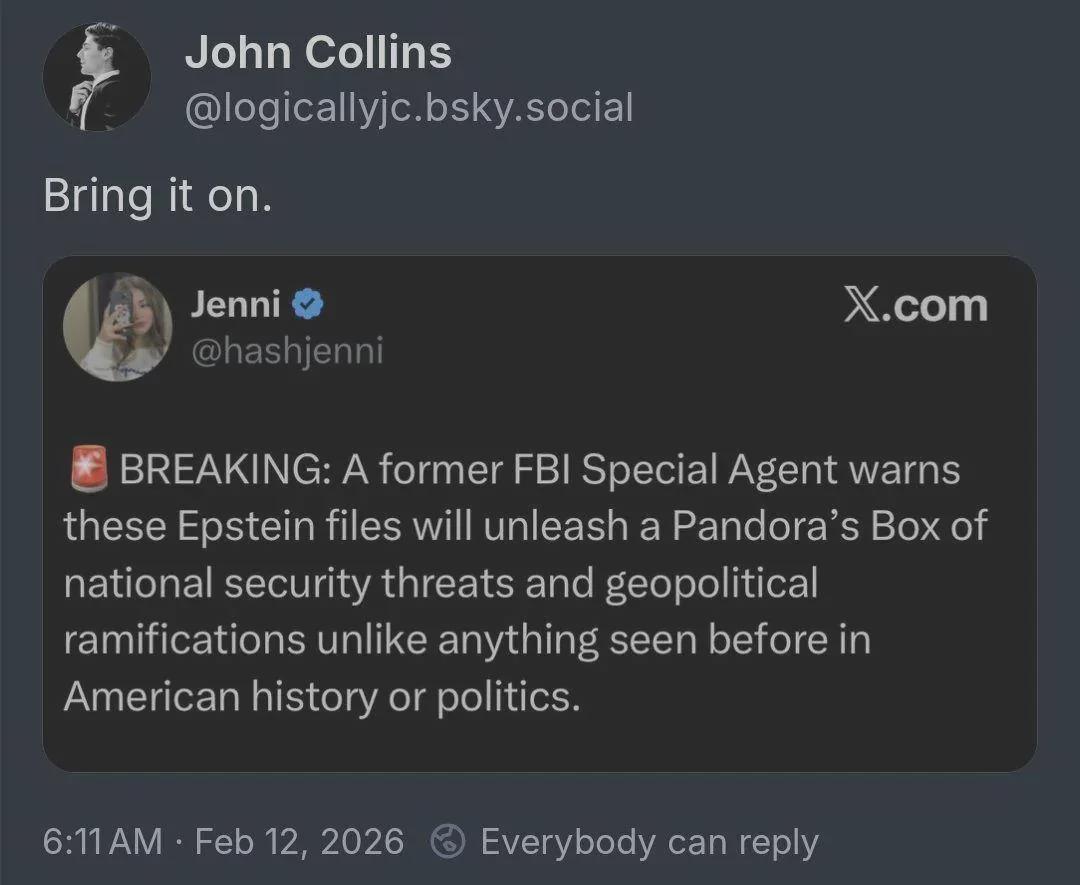Click the Jenni display name
This screenshot has height=885, width=1080.
click(x=235, y=304)
